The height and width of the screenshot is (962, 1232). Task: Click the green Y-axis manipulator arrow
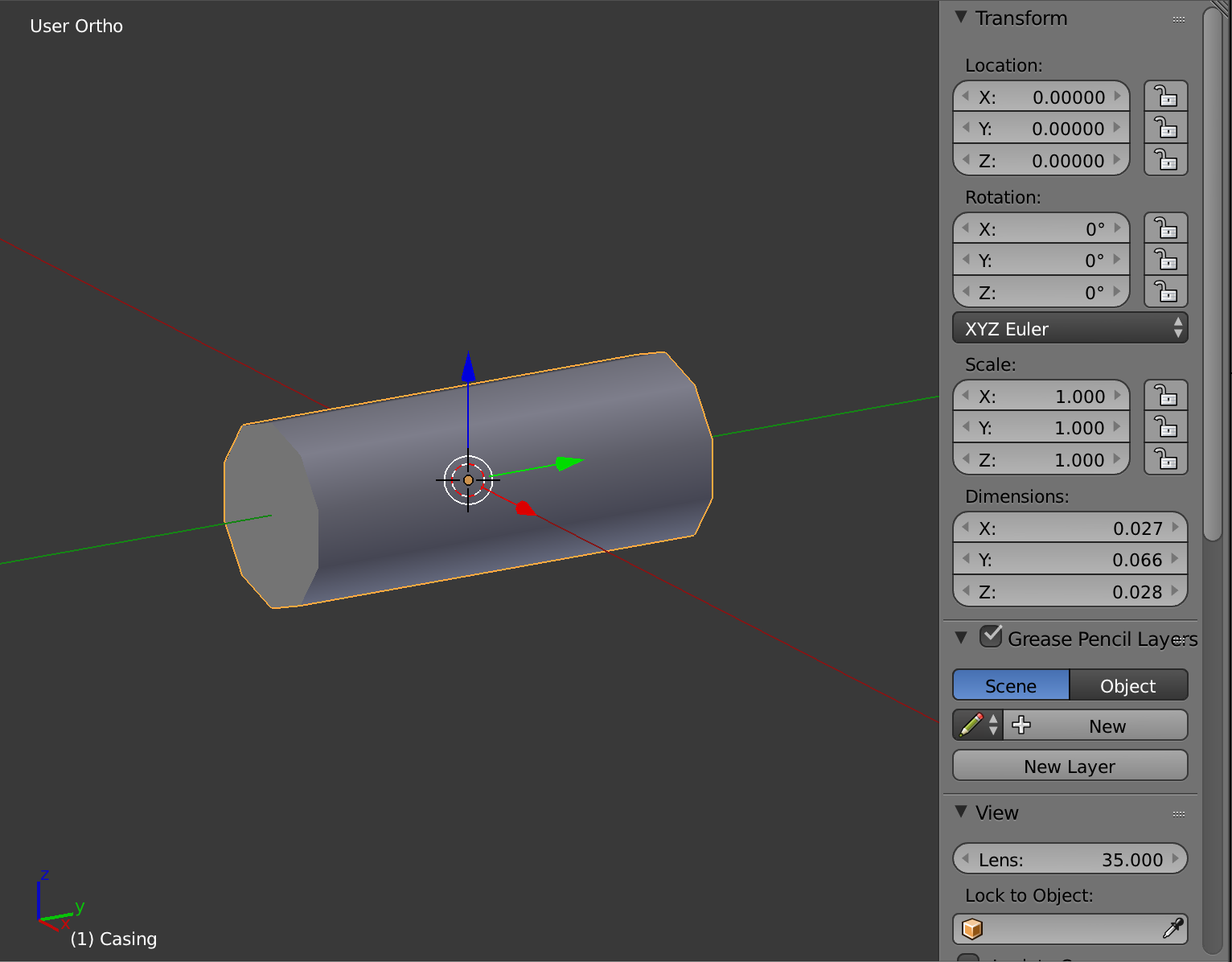[x=569, y=462]
